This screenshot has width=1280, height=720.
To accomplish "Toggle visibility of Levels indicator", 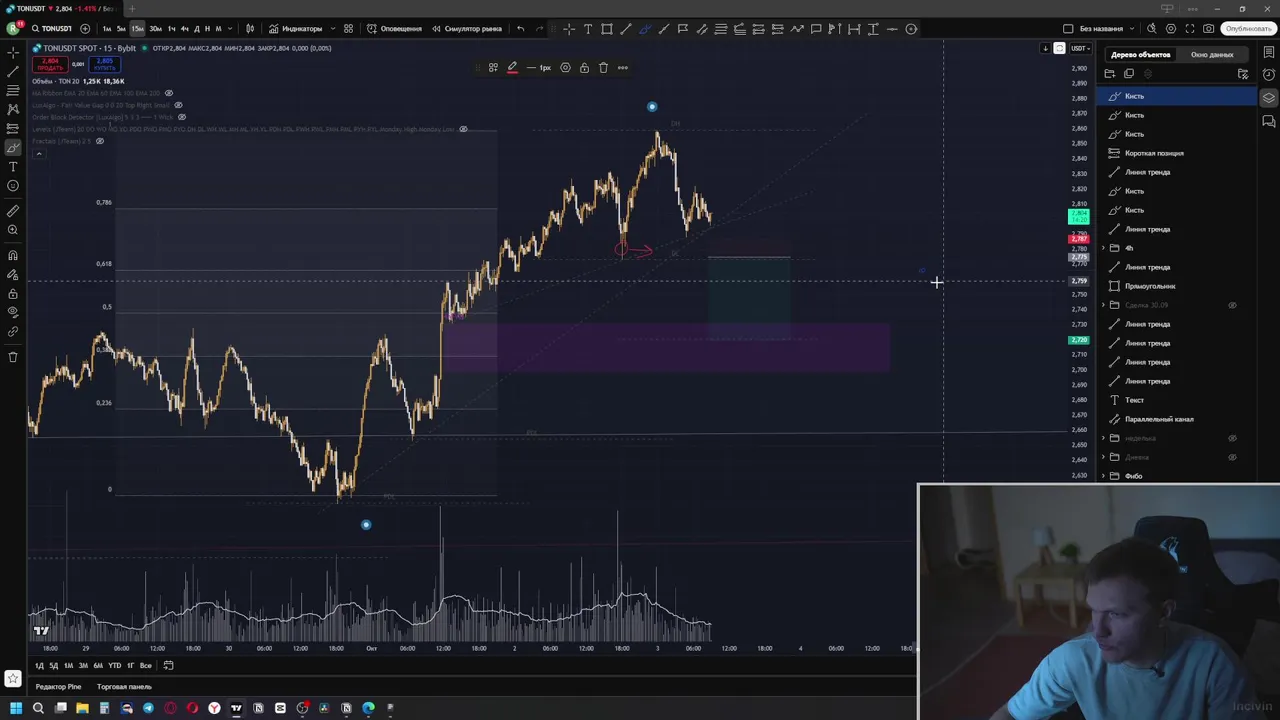I will (463, 129).
